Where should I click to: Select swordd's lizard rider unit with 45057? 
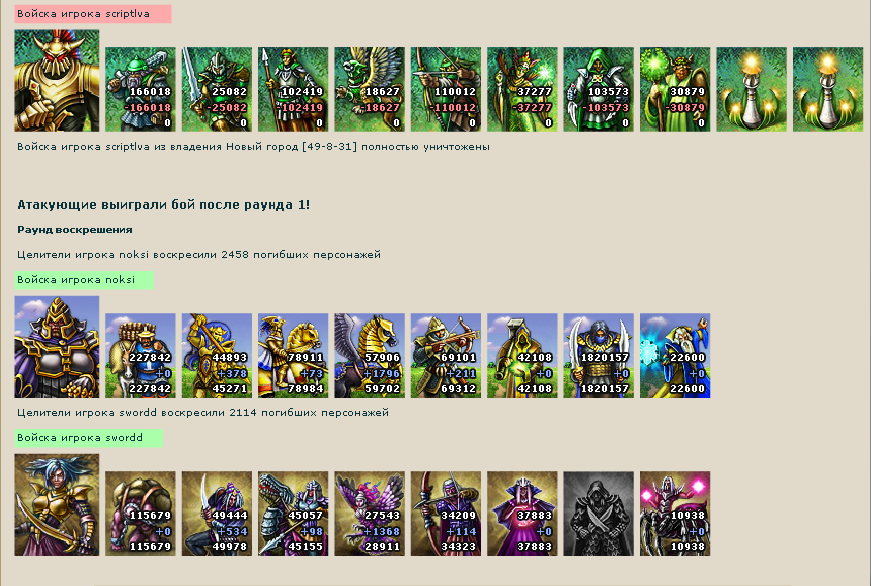pyautogui.click(x=293, y=514)
